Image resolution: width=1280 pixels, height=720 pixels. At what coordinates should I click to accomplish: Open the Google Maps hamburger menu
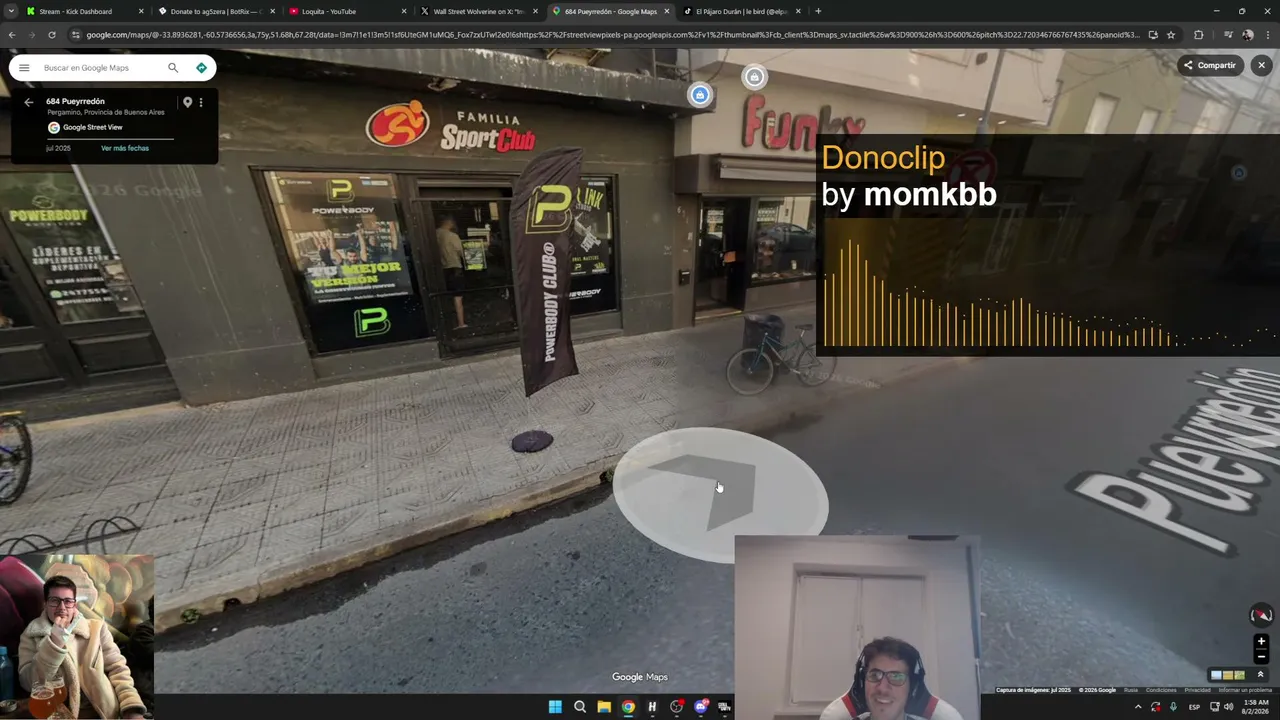pos(24,68)
